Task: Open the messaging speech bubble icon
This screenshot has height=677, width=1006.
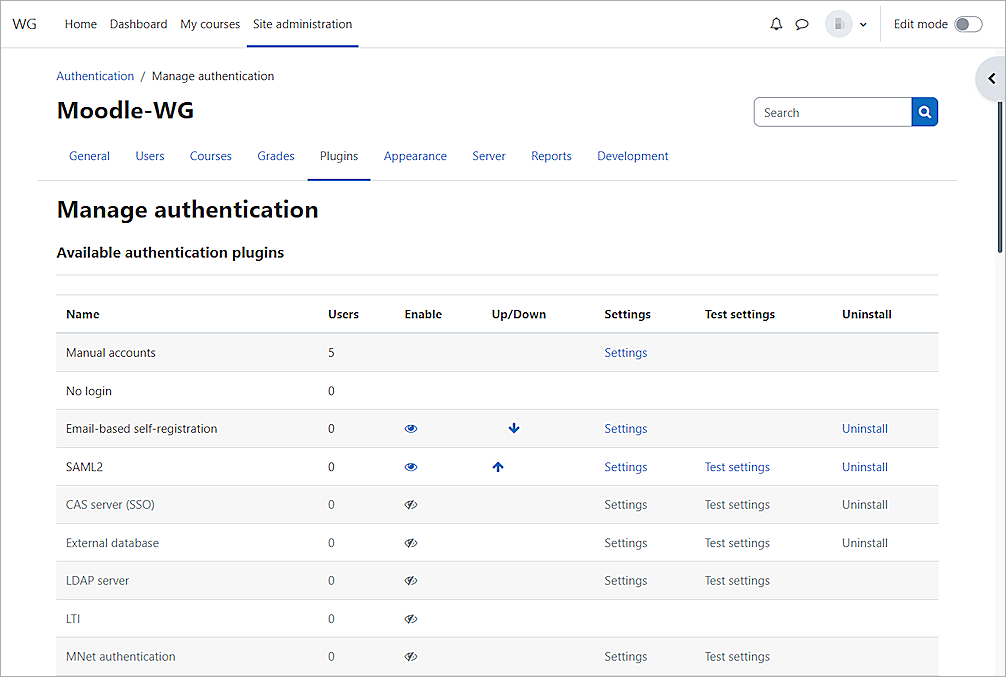Action: click(x=802, y=23)
